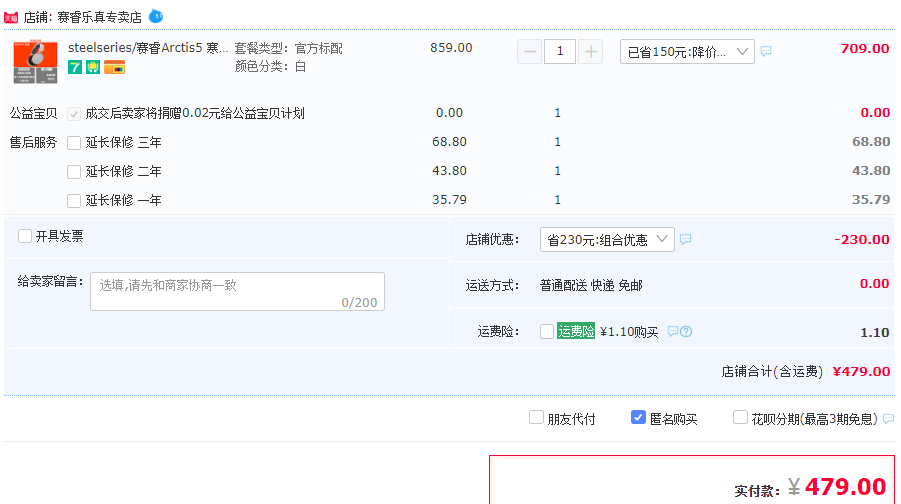The height and width of the screenshot is (504, 901).
Task: Click the comment icon next to 店铺优惠 dropdown
Action: pos(686,240)
